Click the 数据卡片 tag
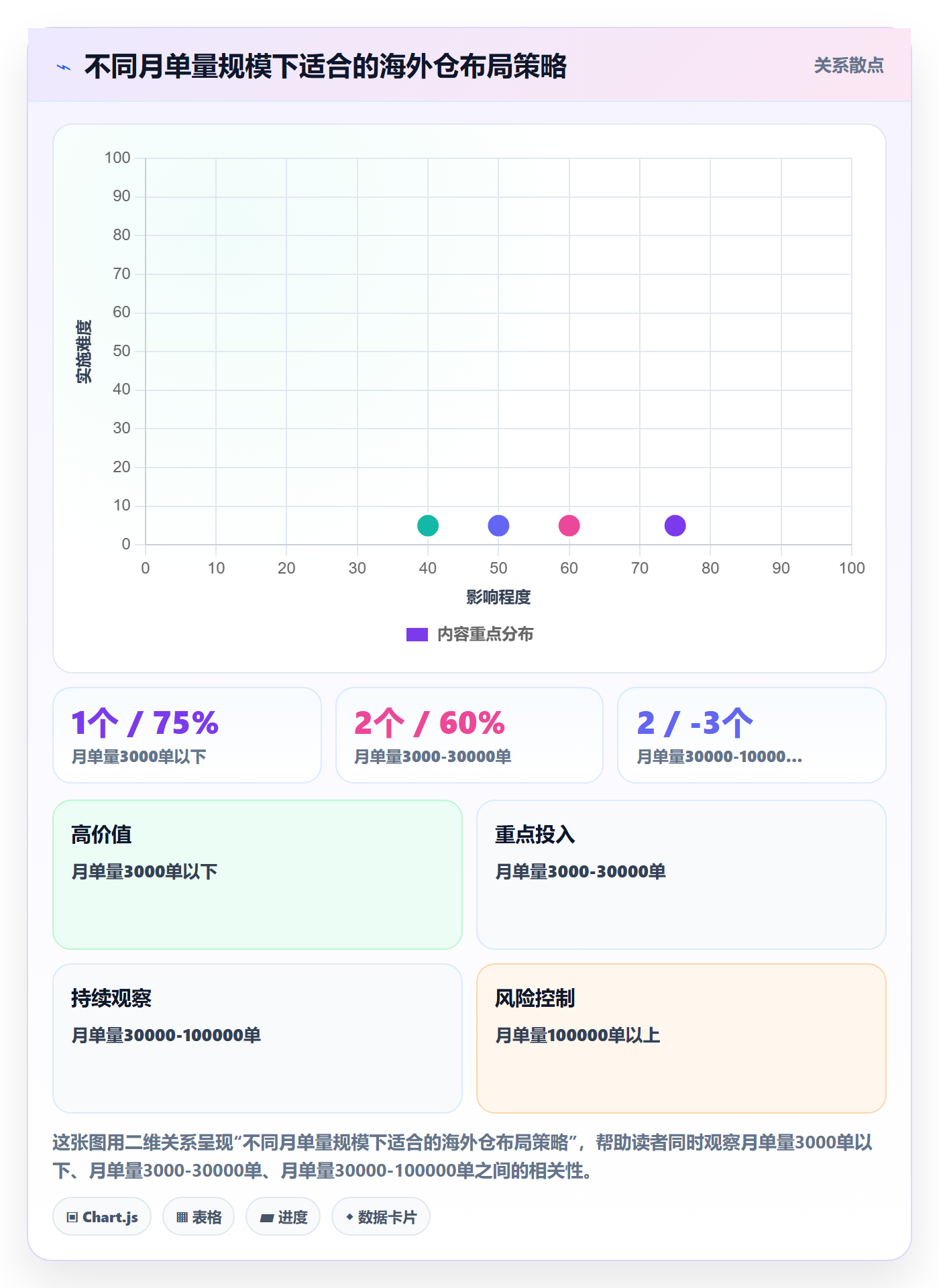939x1288 pixels. tap(381, 1217)
